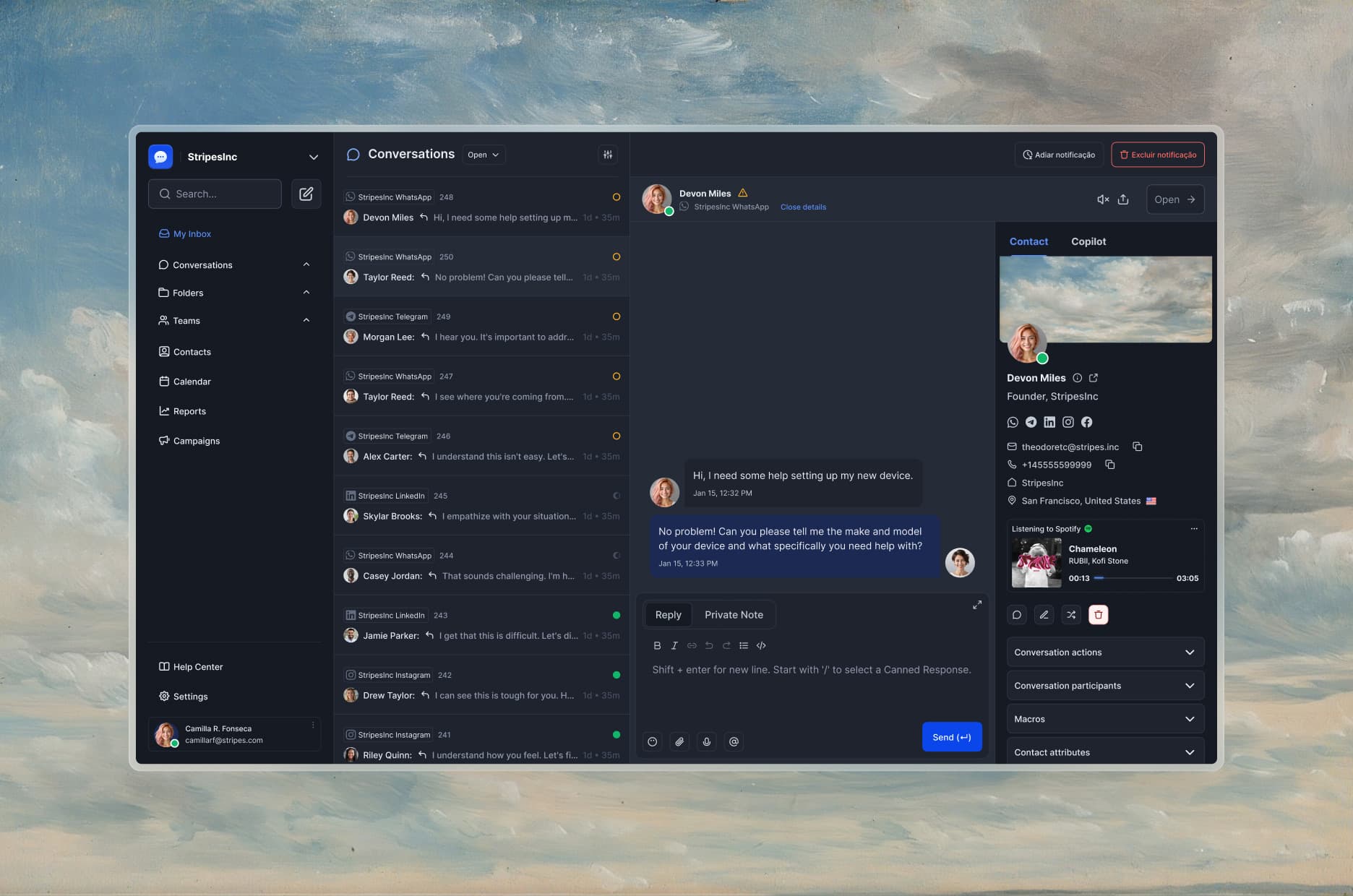
Task: Switch to the Private Note tab
Action: pos(734,615)
